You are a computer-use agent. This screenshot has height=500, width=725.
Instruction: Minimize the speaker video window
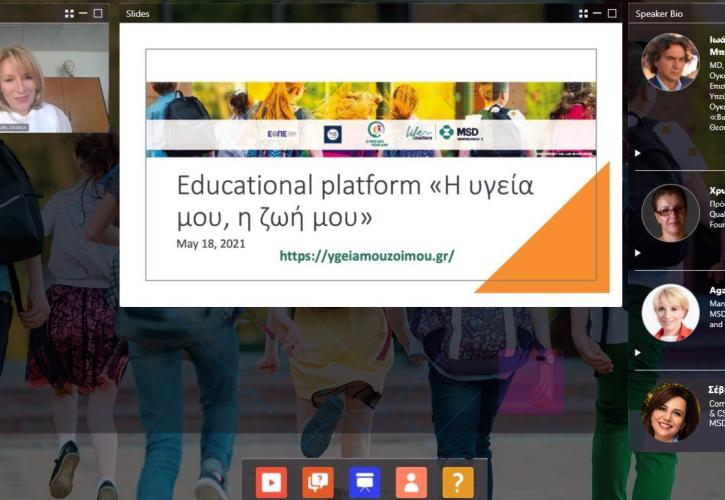pos(83,14)
